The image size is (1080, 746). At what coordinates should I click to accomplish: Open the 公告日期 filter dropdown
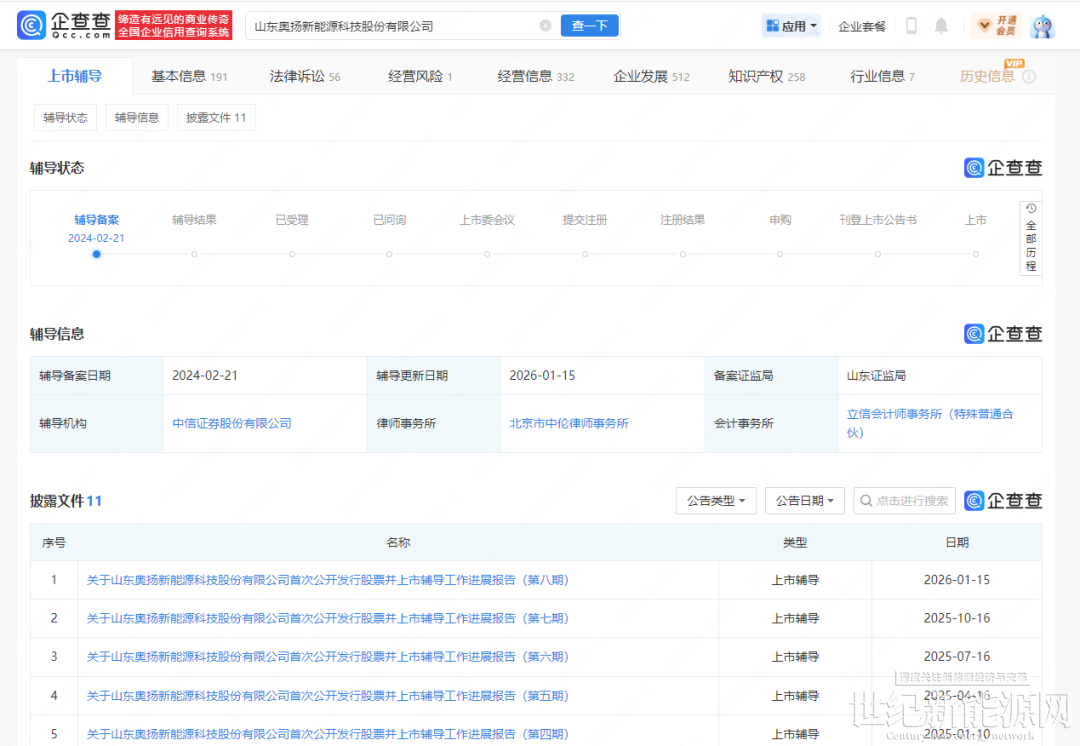pos(805,501)
